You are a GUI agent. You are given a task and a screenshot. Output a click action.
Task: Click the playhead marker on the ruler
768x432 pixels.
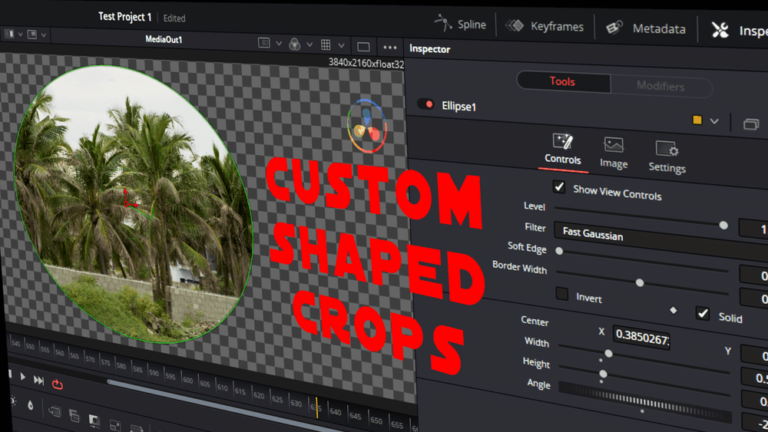[x=317, y=408]
